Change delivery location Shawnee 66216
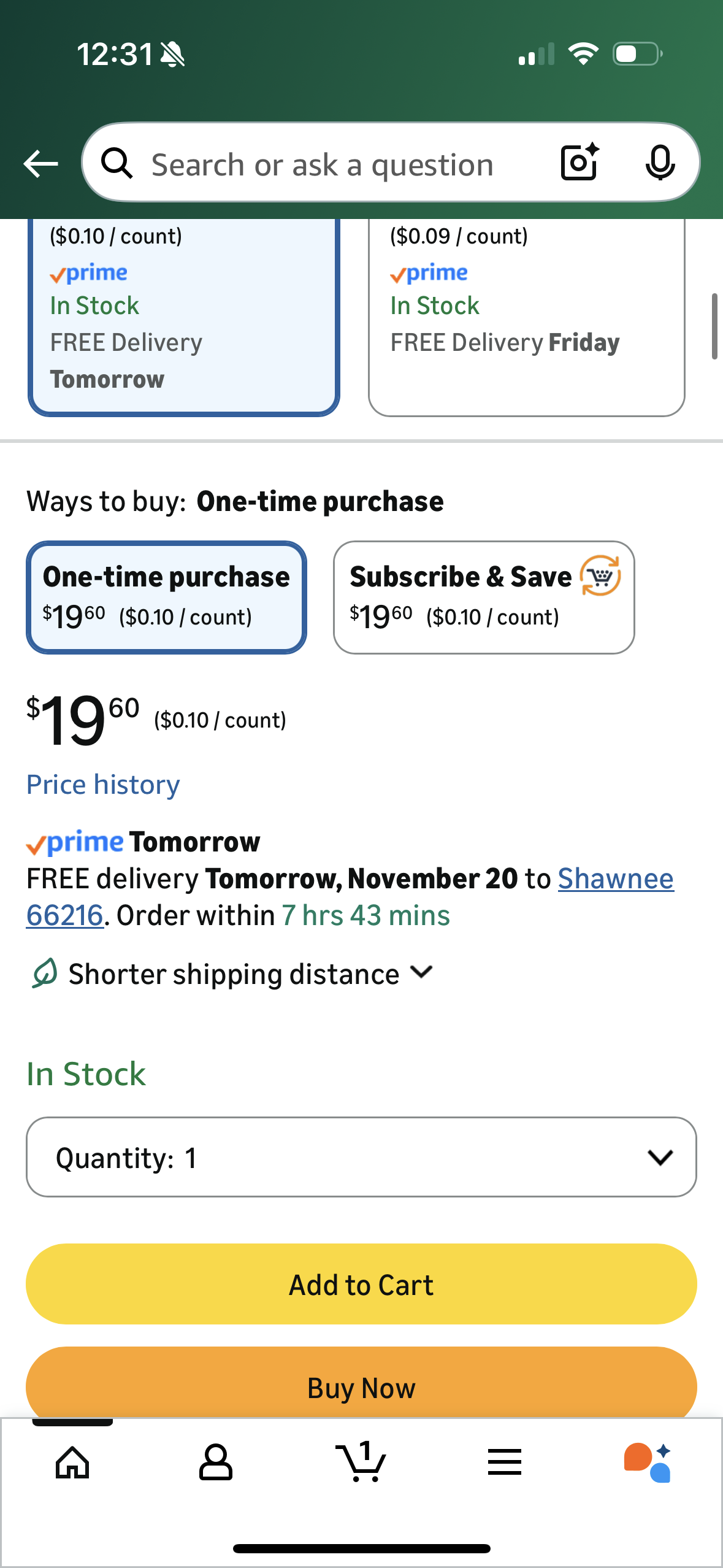Image resolution: width=723 pixels, height=1568 pixels. click(x=615, y=878)
